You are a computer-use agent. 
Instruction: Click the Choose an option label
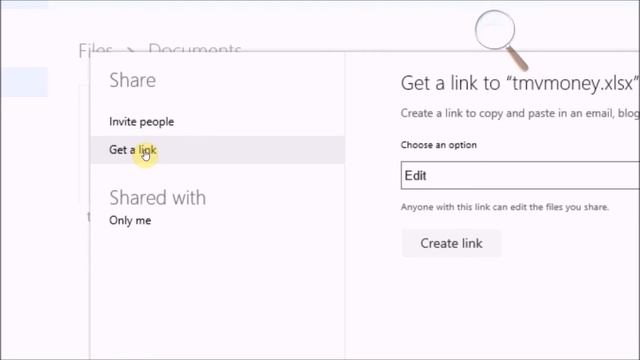438,145
